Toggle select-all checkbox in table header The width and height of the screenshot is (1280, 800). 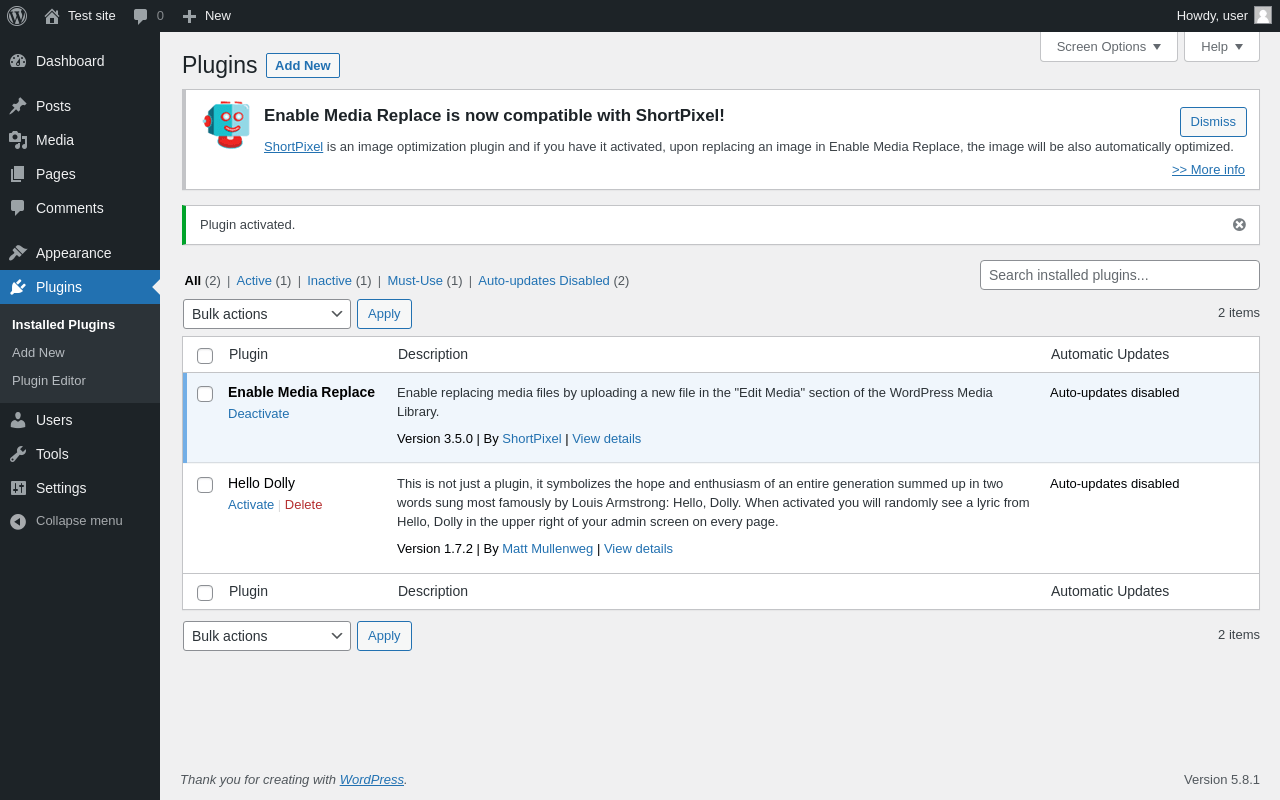pos(205,356)
